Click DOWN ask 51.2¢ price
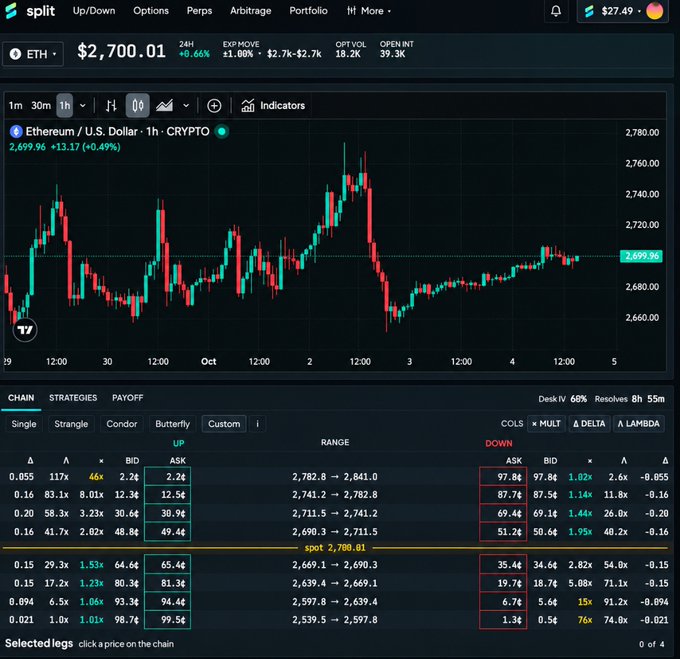Image resolution: width=680 pixels, height=659 pixels. (x=503, y=532)
